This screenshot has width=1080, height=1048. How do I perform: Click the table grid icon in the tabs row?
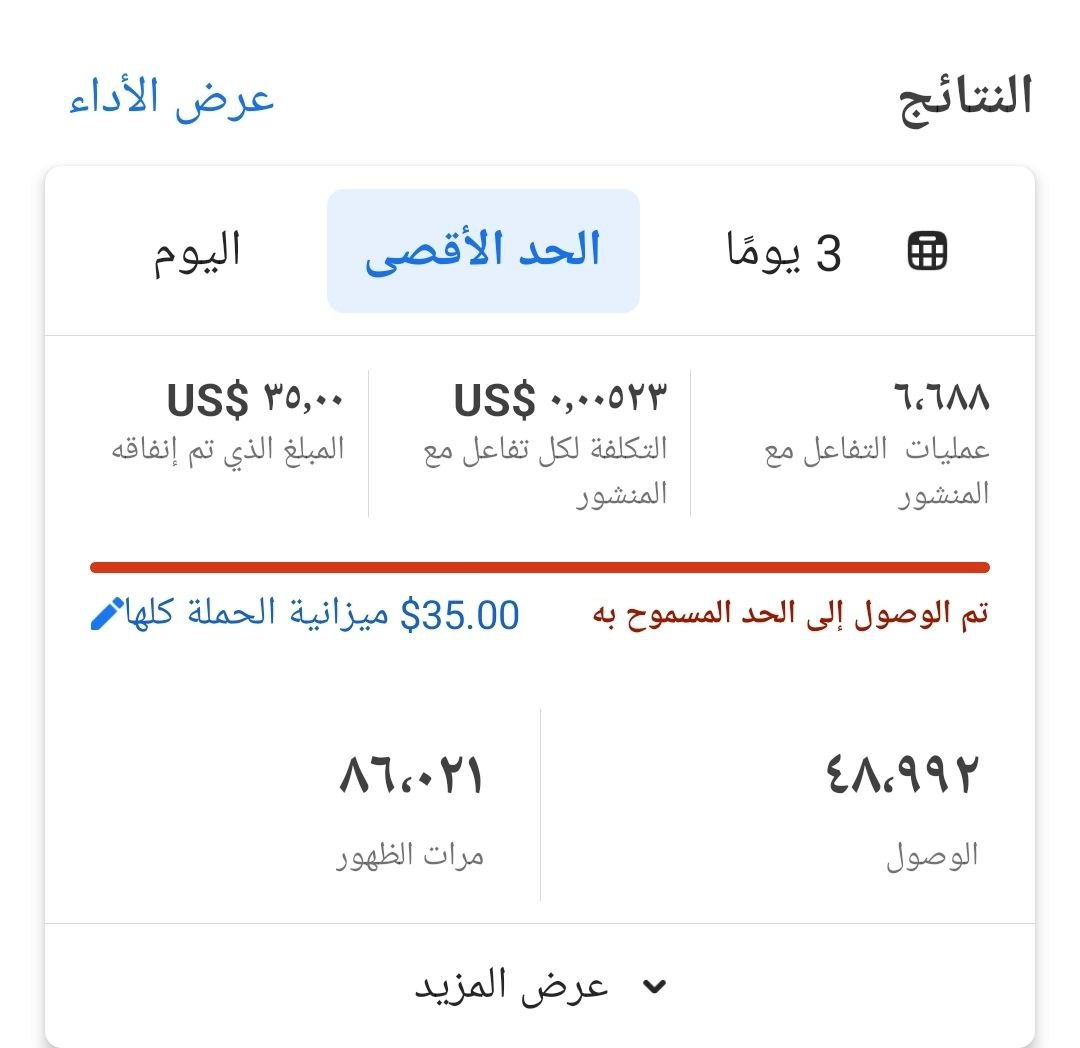926,251
